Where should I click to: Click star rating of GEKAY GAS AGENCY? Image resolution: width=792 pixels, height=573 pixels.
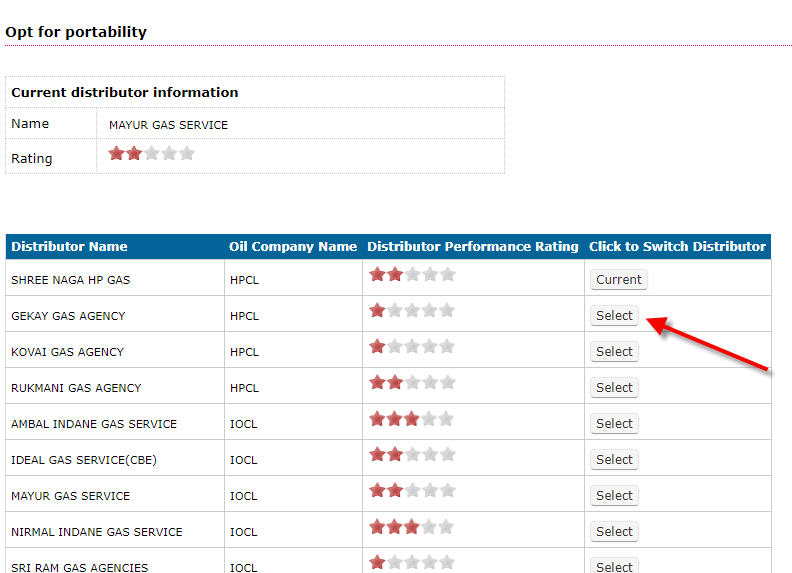412,310
